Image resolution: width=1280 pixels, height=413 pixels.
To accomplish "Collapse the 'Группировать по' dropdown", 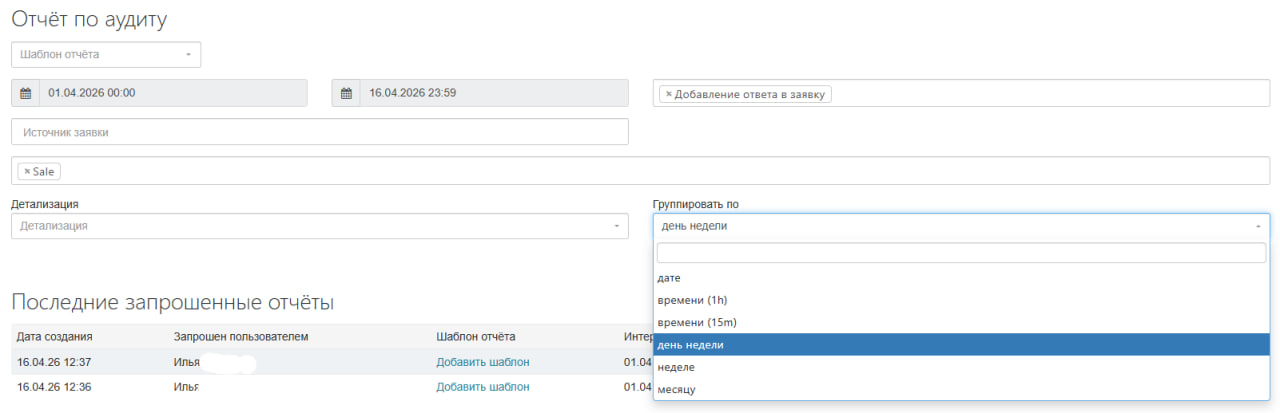I will click(x=960, y=226).
